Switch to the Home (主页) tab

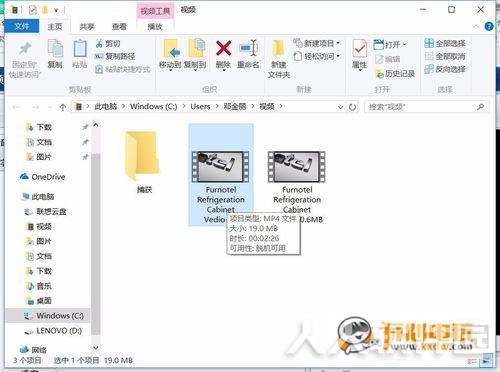click(x=55, y=26)
